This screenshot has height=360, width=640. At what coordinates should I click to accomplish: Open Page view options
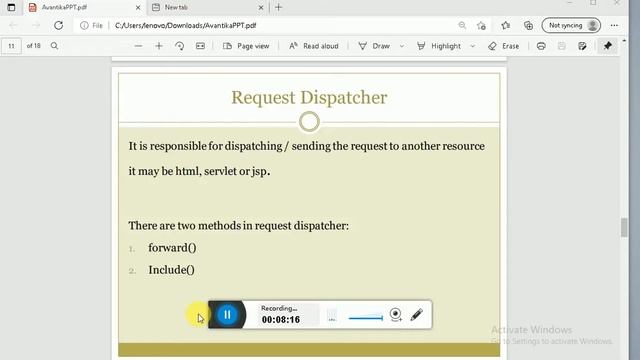pyautogui.click(x=246, y=46)
